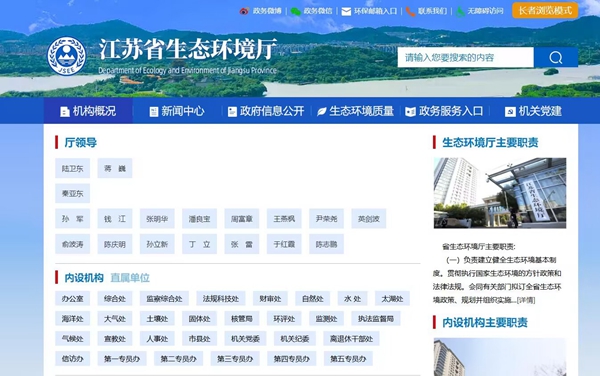Open leader profile 丁 立

(x=199, y=244)
